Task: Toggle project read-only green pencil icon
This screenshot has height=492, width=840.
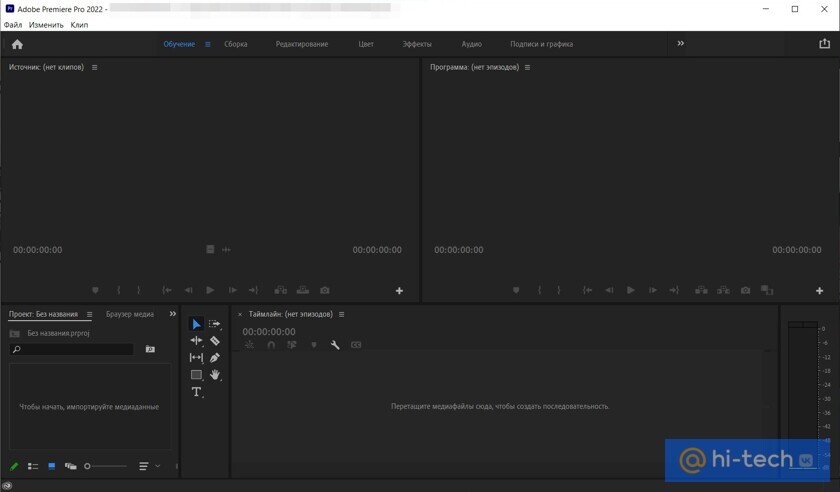Action: coord(14,466)
